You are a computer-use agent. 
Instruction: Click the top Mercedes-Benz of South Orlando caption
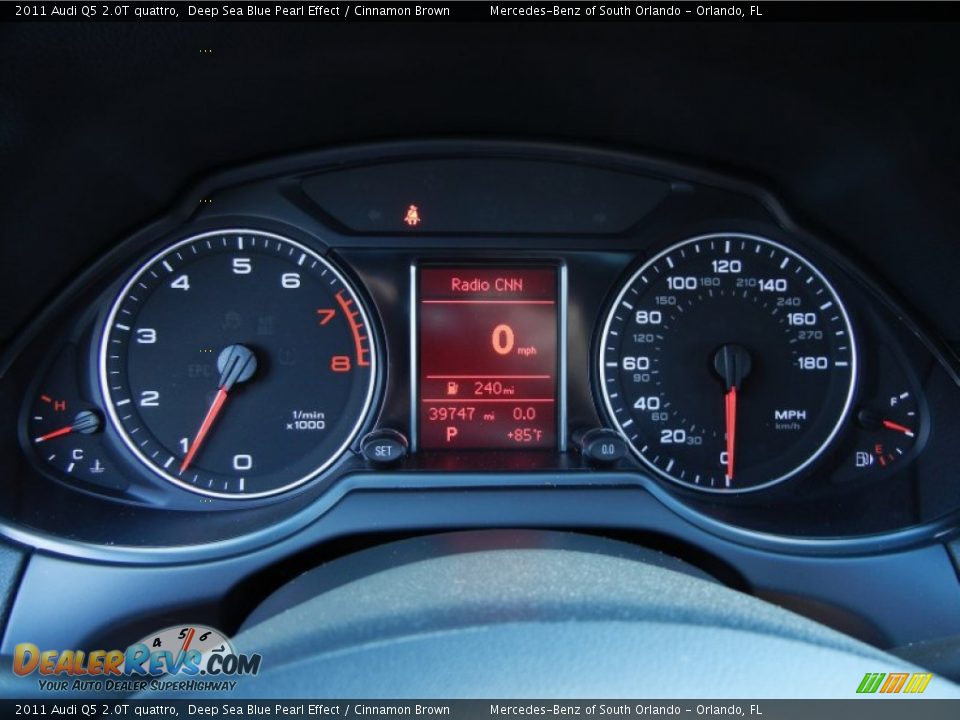[x=625, y=11]
